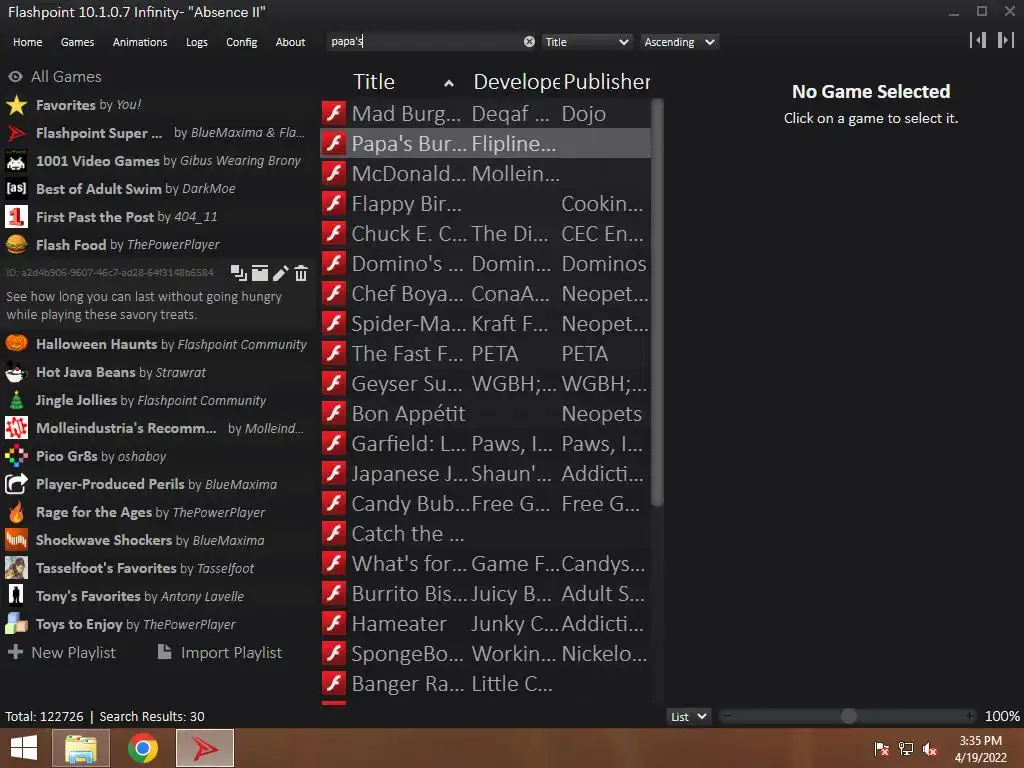This screenshot has height=768, width=1024.
Task: Open the Games tab
Action: tap(77, 42)
